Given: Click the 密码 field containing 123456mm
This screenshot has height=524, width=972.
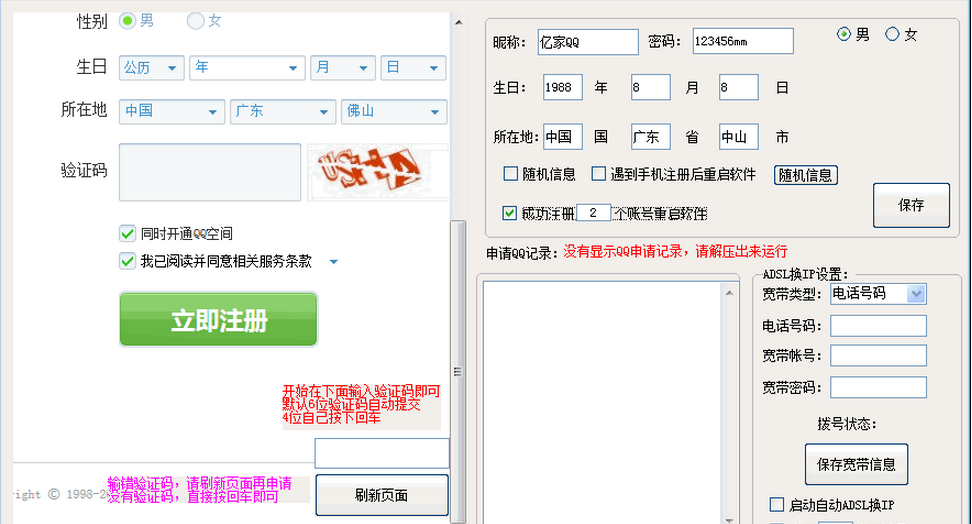Looking at the screenshot, I should coord(743,41).
